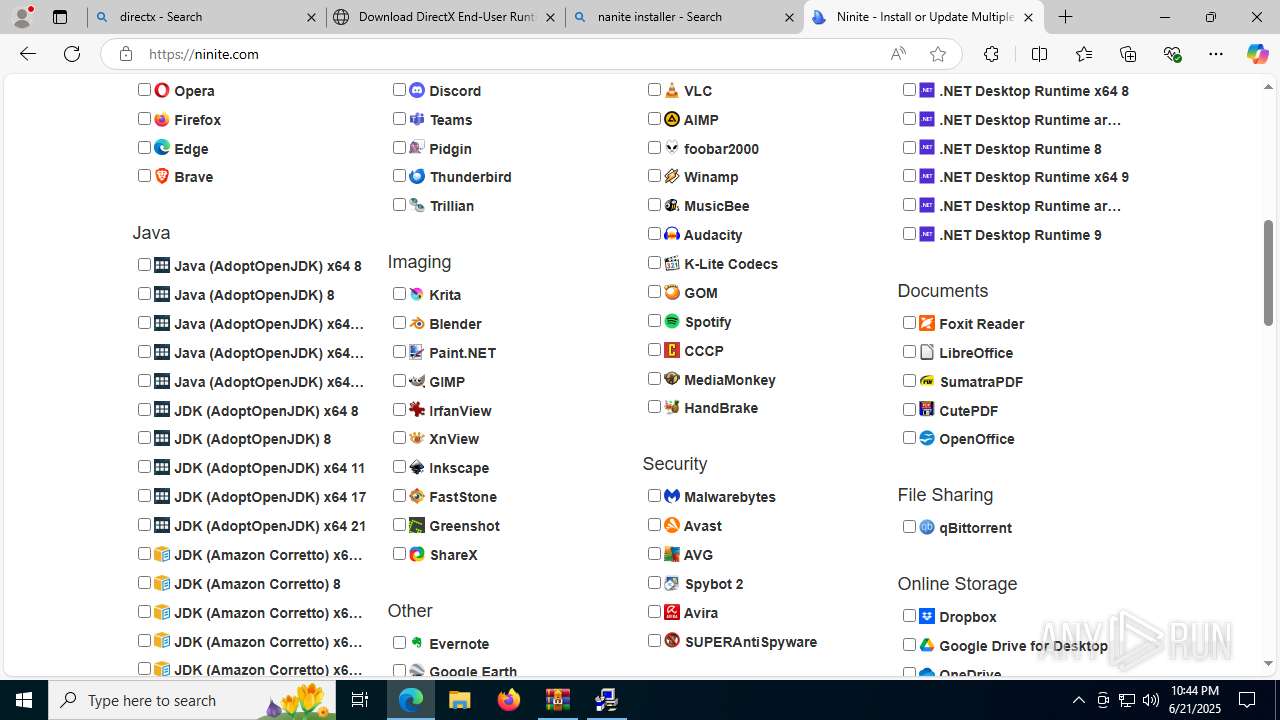The height and width of the screenshot is (720, 1280).
Task: Select the foobar2000 checkbox
Action: tap(654, 147)
